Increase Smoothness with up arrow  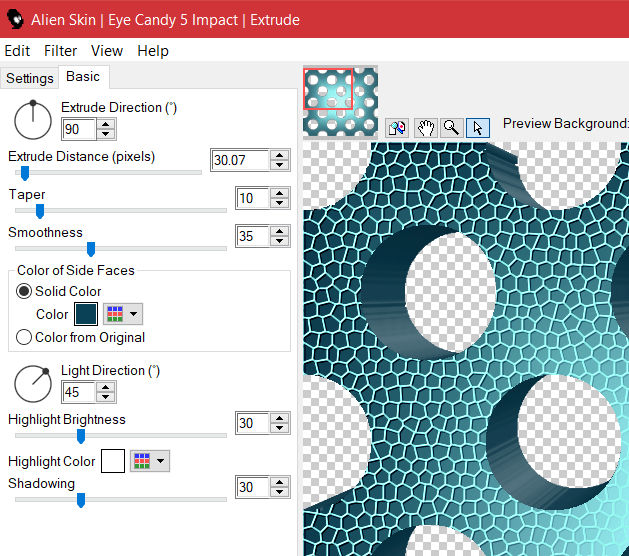pos(280,231)
